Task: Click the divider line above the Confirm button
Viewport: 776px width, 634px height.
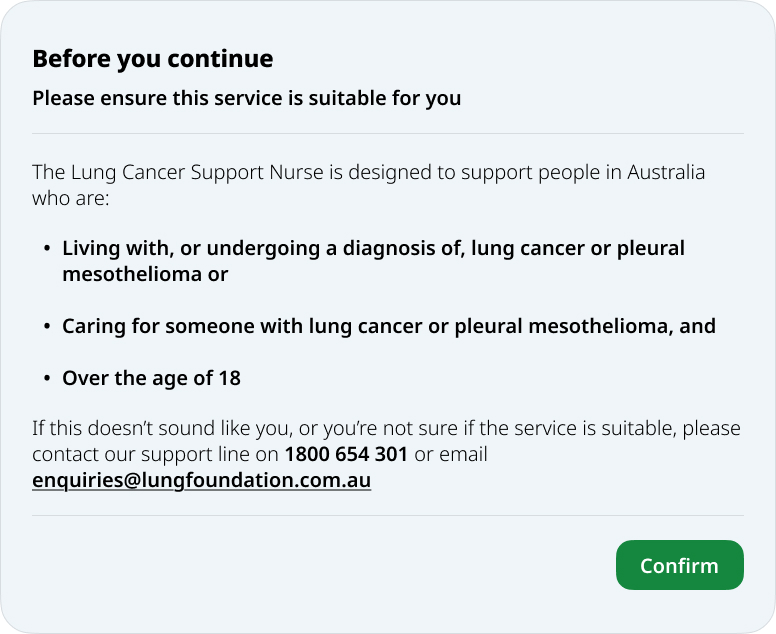Action: [x=388, y=516]
